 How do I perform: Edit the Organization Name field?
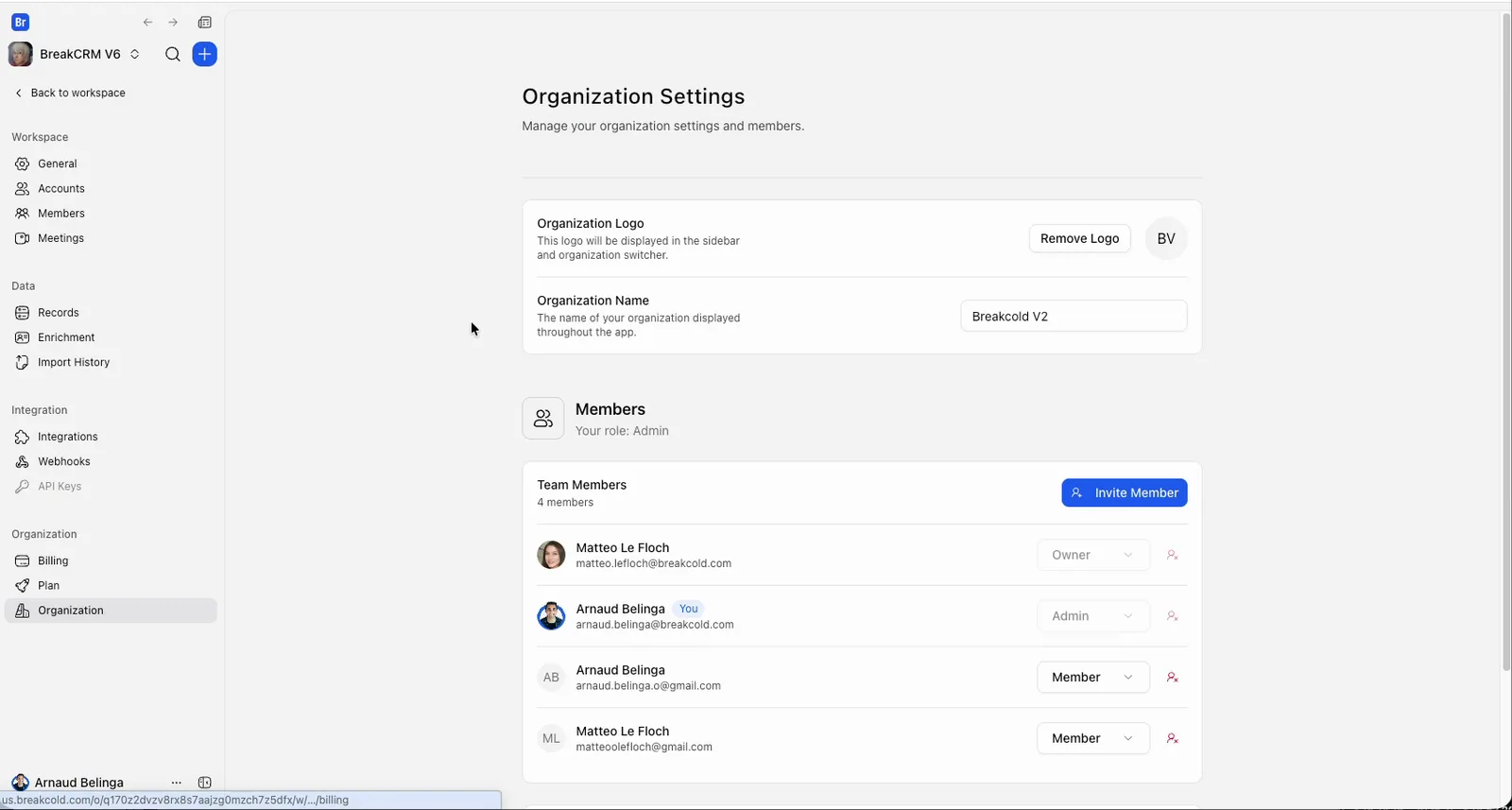click(1074, 317)
